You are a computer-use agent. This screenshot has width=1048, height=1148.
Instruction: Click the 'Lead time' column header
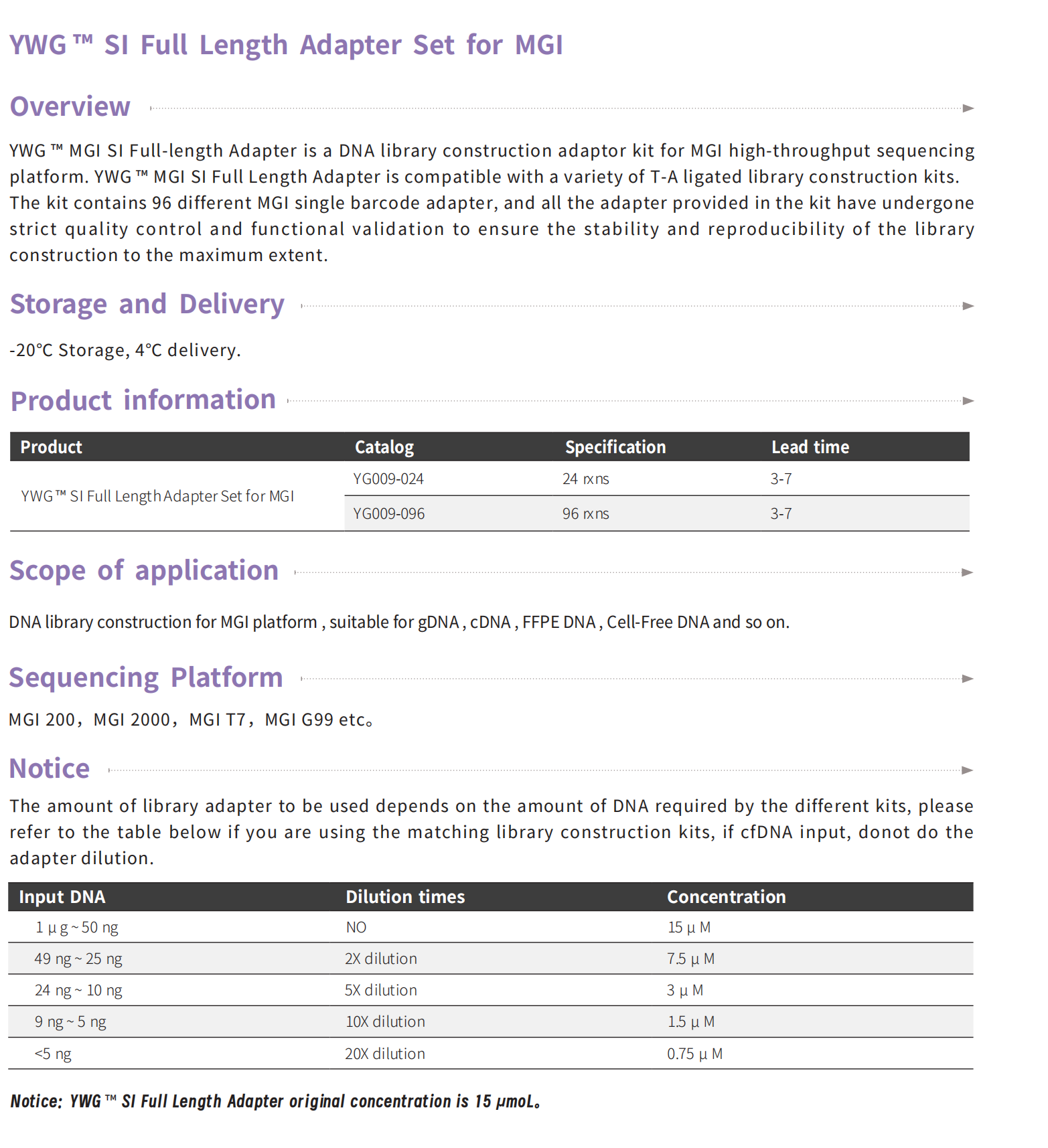tap(810, 447)
